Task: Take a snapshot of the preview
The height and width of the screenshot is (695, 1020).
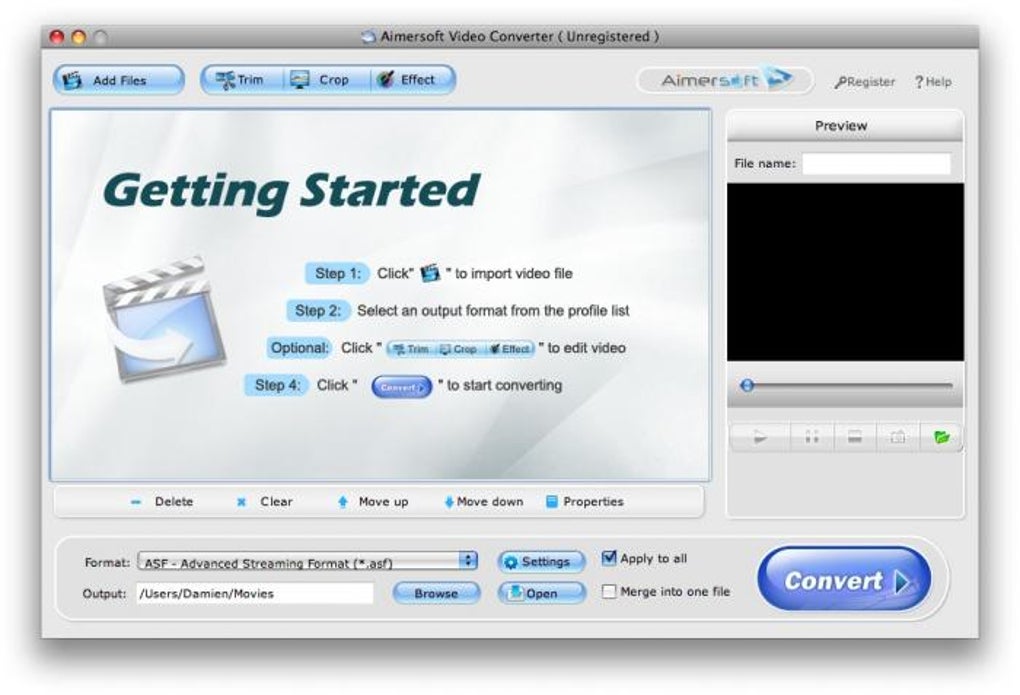Action: 898,437
